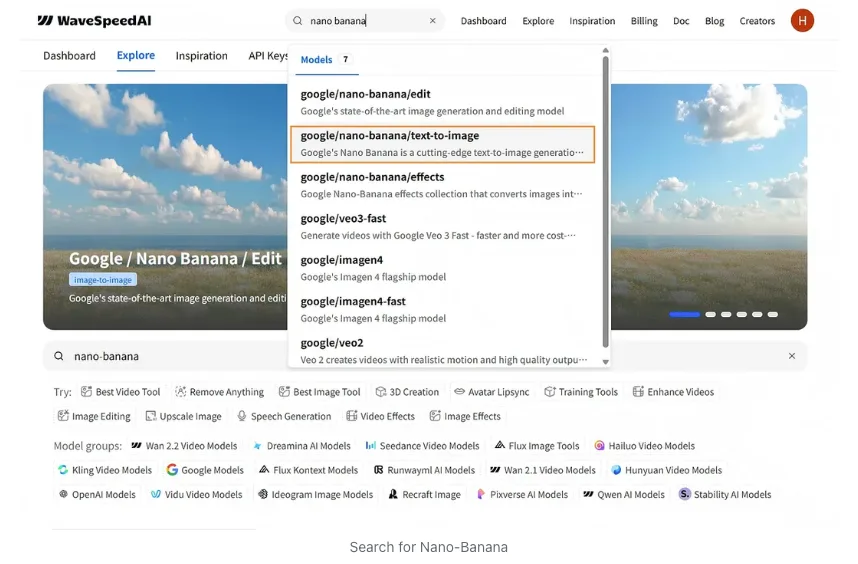Click the down arrow of results scrollbar
This screenshot has height=564, width=858.
(x=605, y=362)
